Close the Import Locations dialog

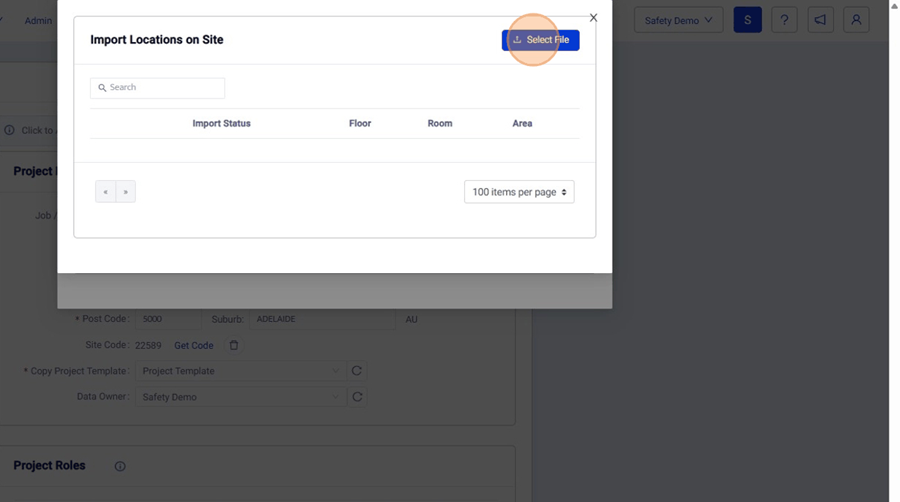click(x=593, y=18)
